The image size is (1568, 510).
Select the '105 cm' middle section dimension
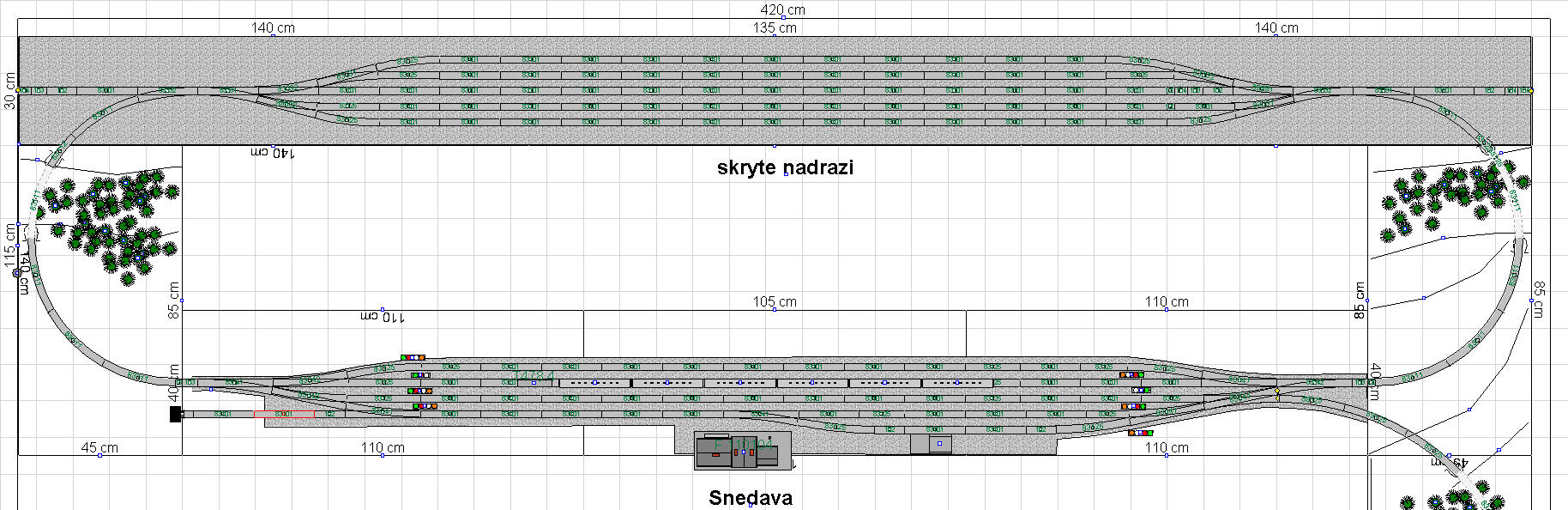click(x=775, y=301)
